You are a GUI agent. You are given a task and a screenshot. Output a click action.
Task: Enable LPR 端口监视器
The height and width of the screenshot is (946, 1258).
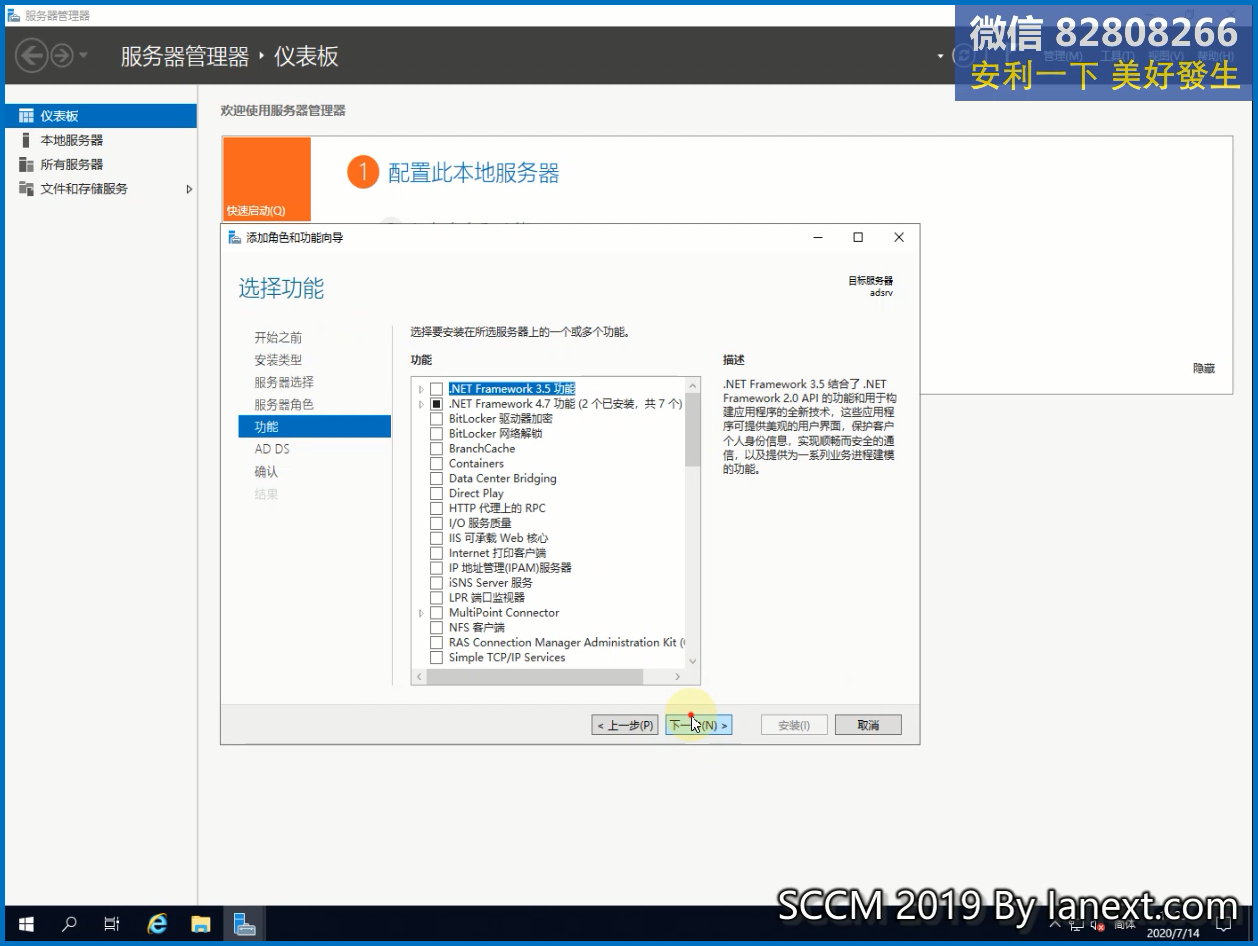pyautogui.click(x=436, y=598)
